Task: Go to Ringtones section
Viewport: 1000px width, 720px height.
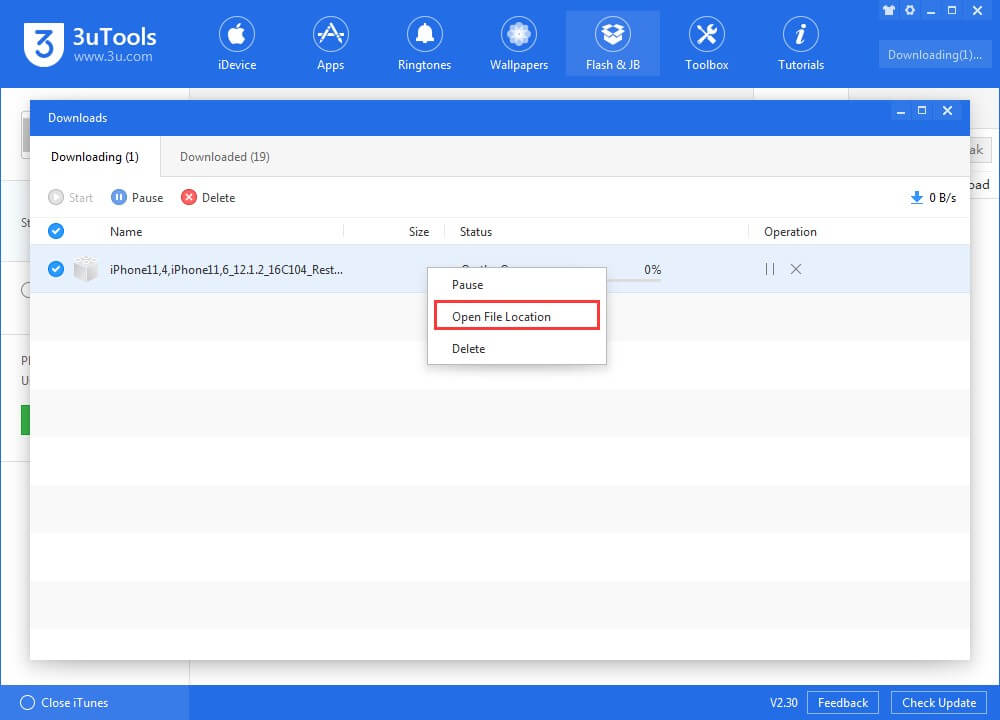Action: tap(424, 44)
